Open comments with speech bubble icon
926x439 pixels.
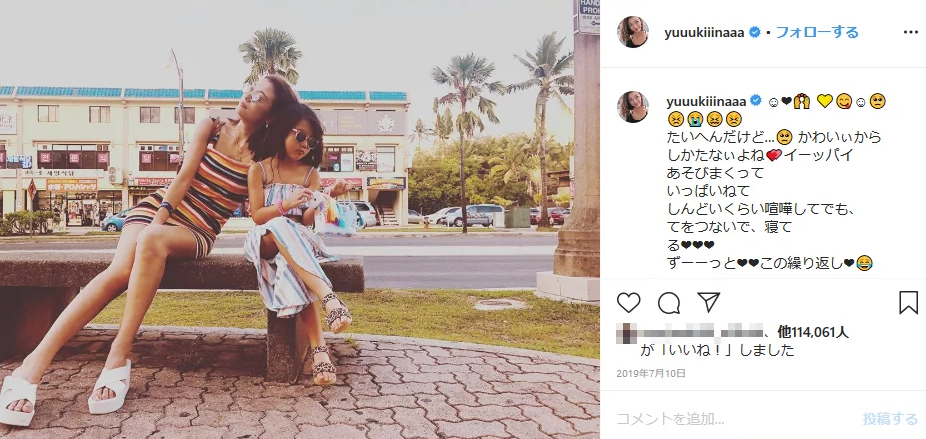[669, 303]
